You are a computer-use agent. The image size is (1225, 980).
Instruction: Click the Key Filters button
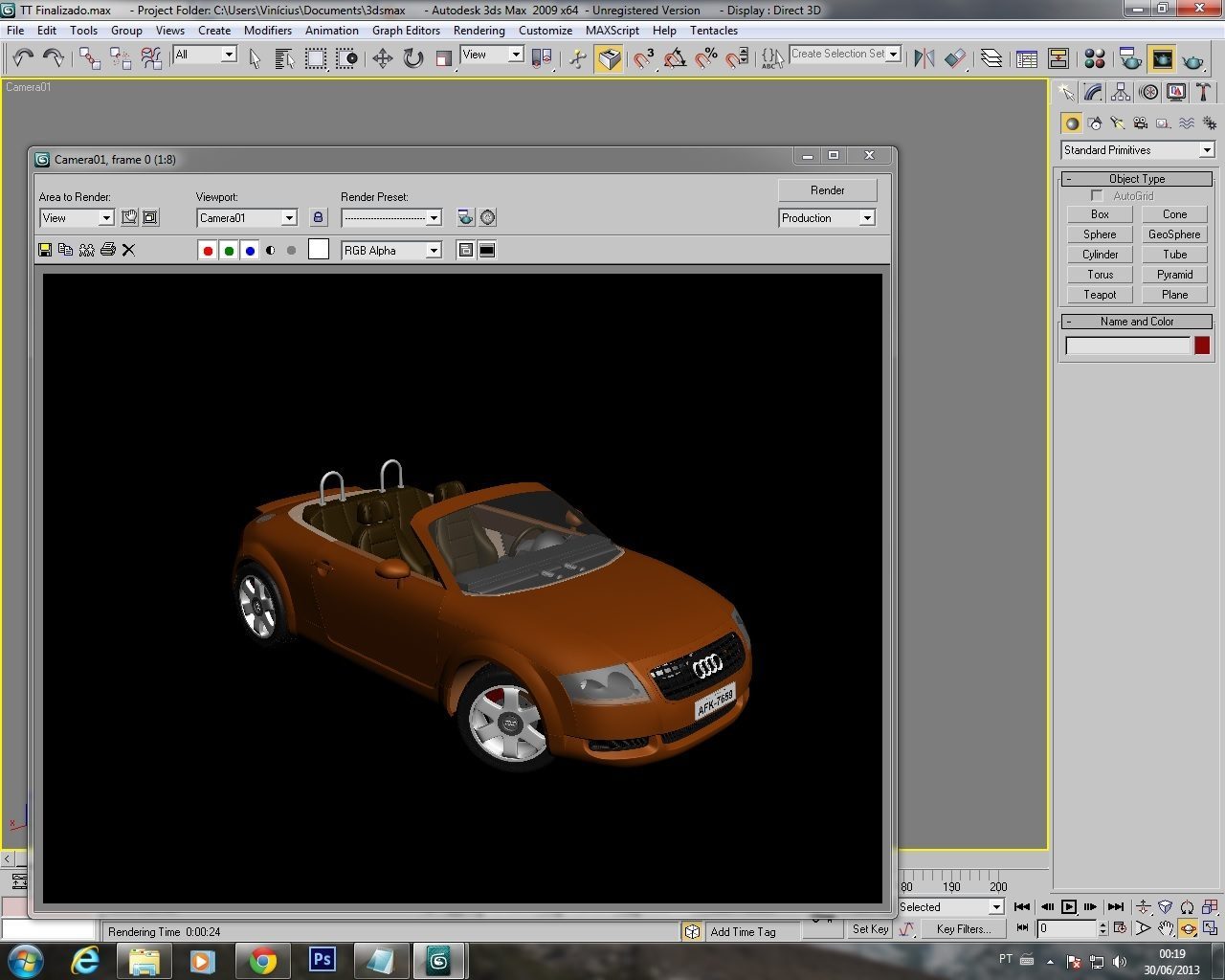[963, 928]
